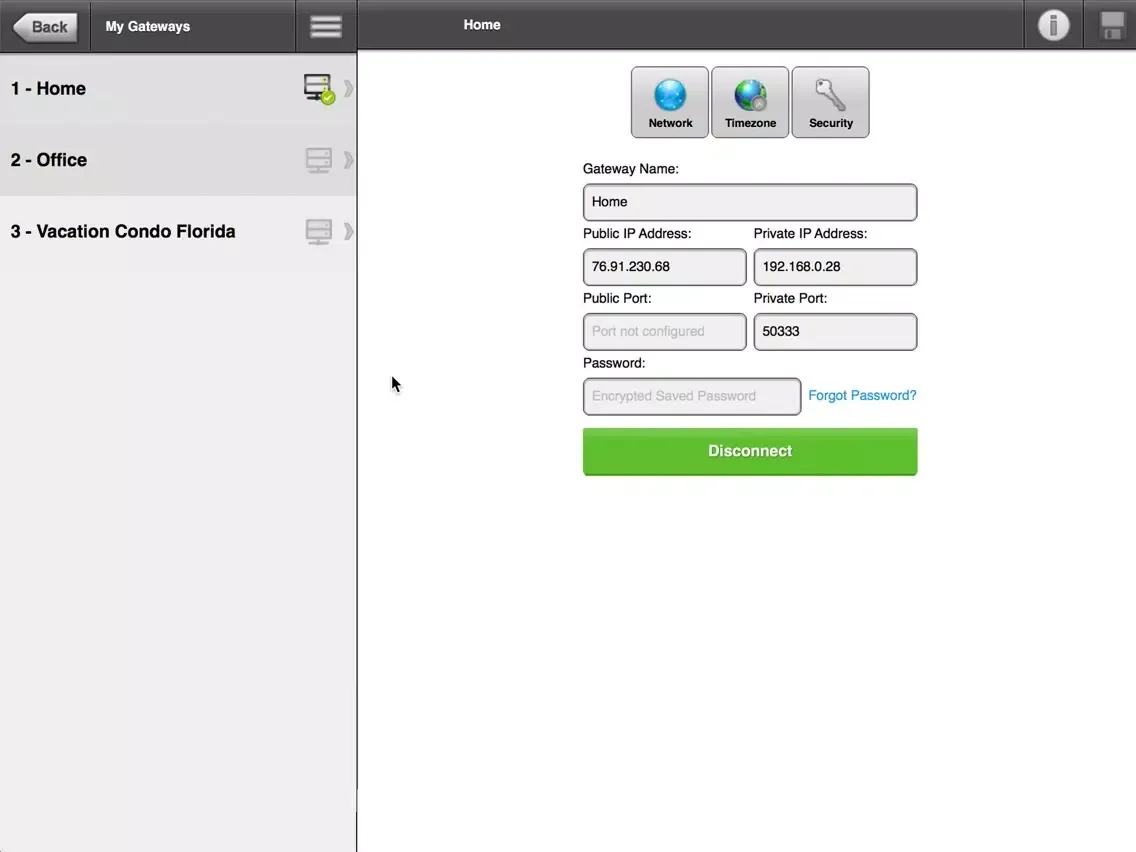Open the Forgot Password link

862,396
